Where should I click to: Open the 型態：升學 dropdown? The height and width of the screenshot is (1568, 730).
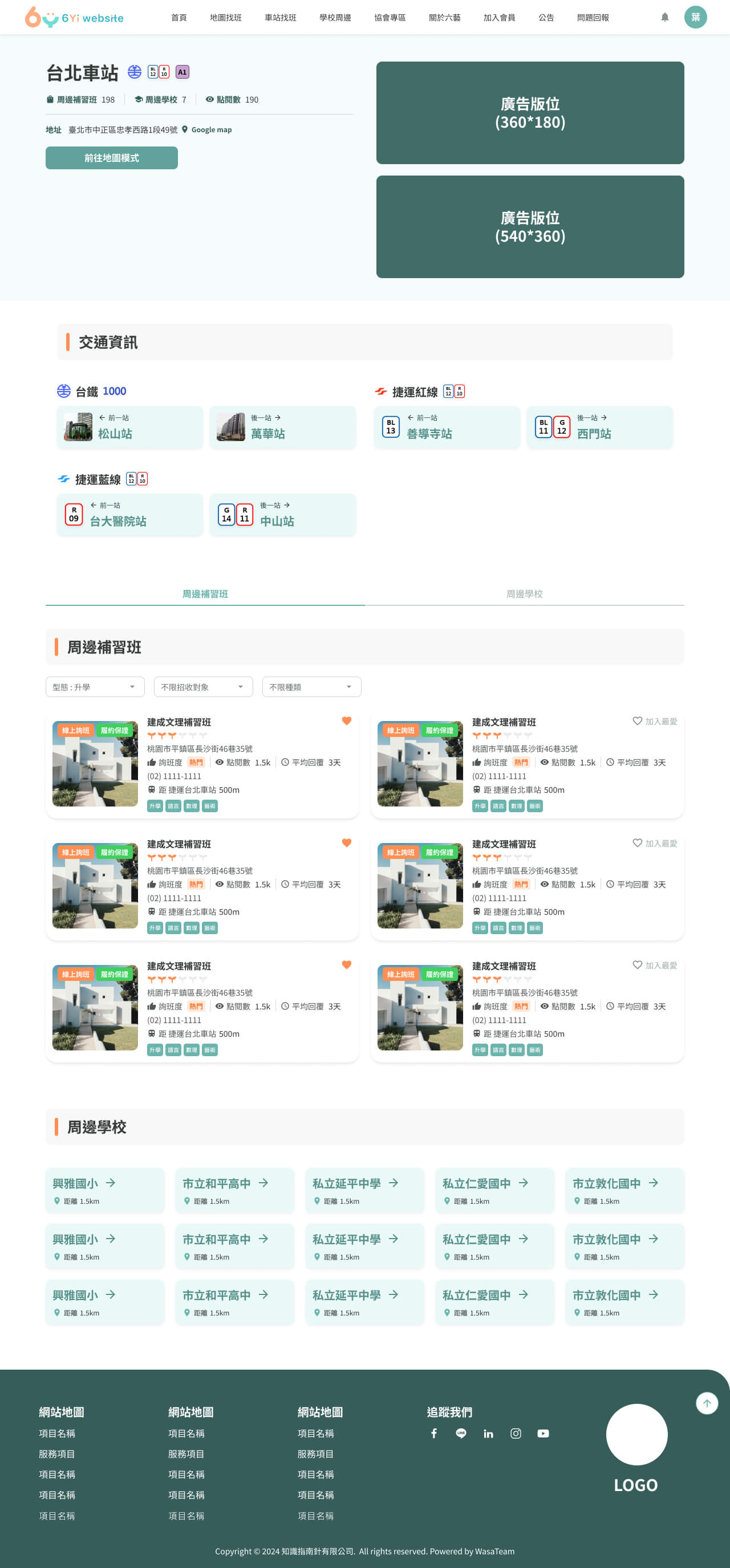click(95, 687)
